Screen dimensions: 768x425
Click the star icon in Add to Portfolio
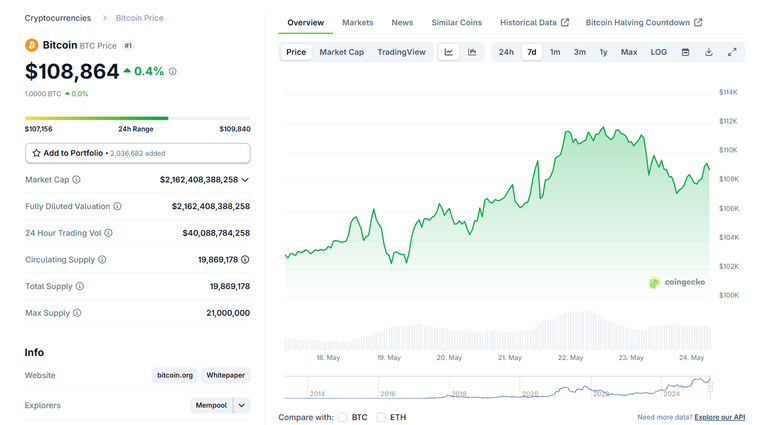tap(36, 153)
